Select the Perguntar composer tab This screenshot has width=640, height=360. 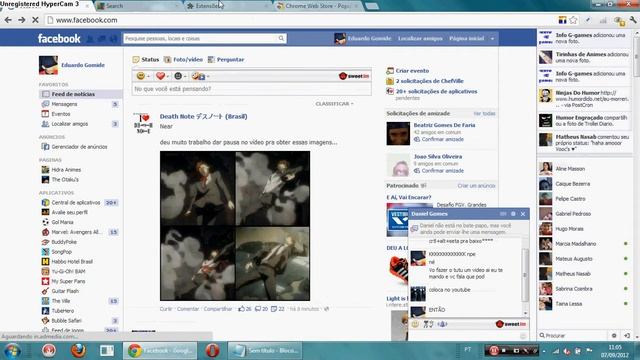click(226, 60)
